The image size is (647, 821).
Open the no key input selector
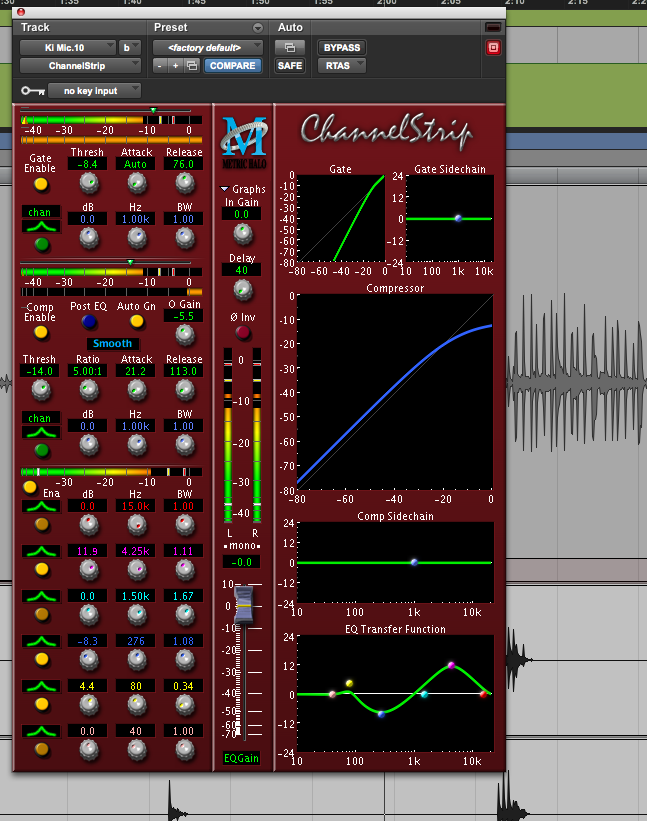pos(94,91)
